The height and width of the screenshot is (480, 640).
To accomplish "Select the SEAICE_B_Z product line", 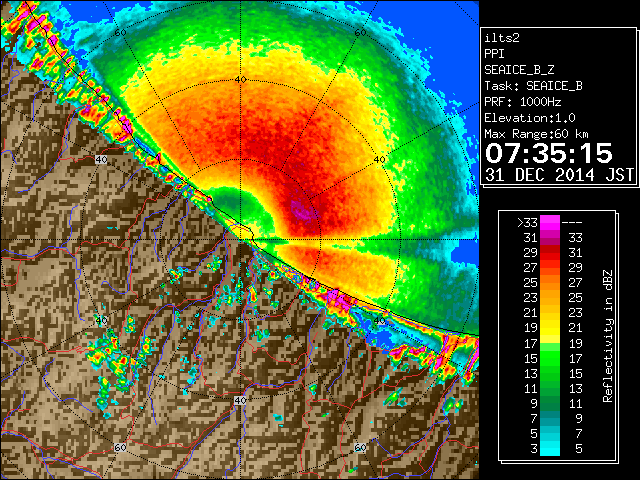I will point(519,70).
